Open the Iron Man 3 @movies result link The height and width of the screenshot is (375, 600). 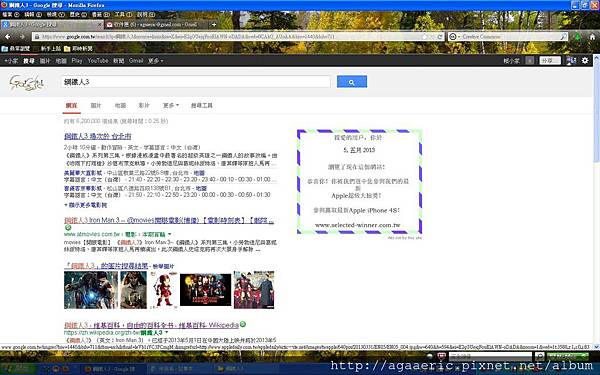click(169, 220)
